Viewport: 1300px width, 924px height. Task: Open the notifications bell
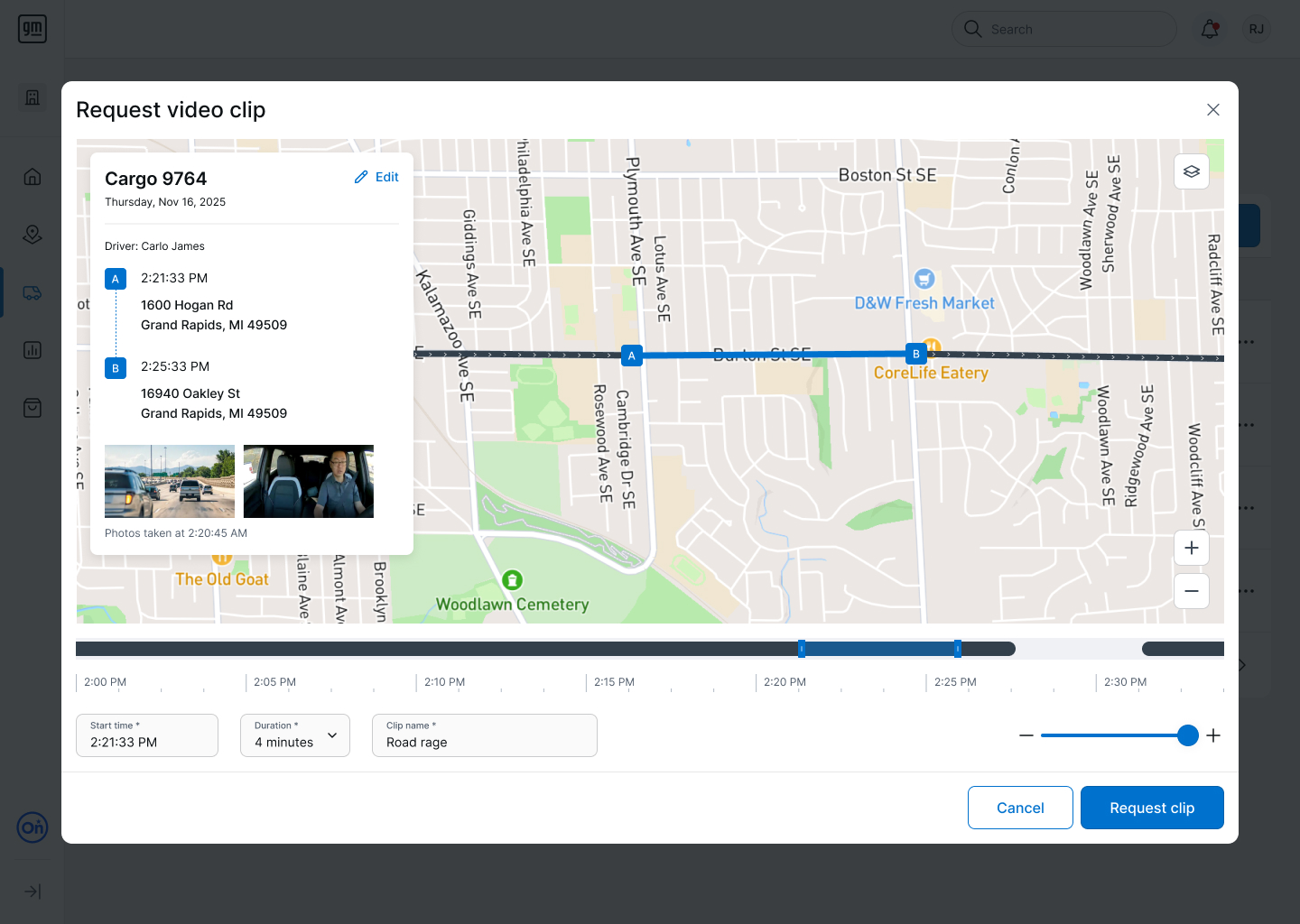(x=1210, y=29)
